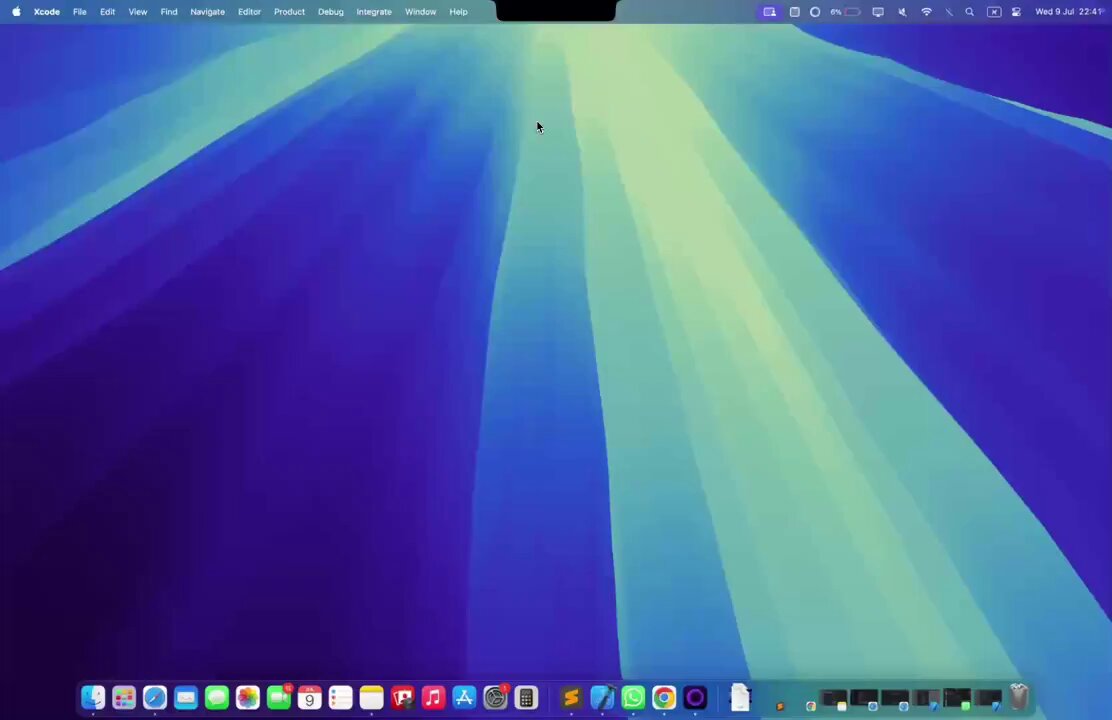Open the View menu
The height and width of the screenshot is (720, 1112).
(x=138, y=11)
